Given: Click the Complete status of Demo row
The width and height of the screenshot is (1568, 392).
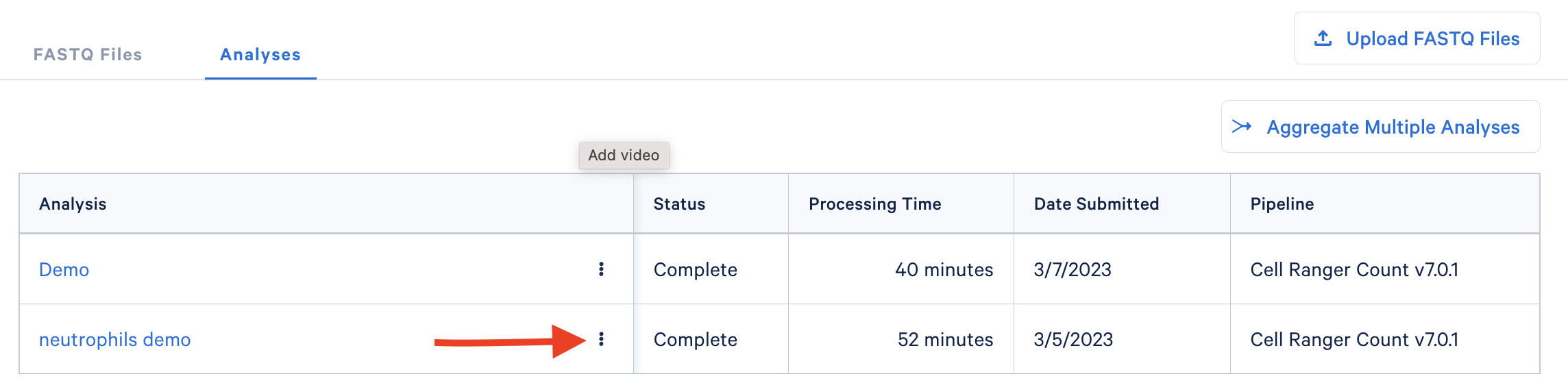Looking at the screenshot, I should point(695,269).
